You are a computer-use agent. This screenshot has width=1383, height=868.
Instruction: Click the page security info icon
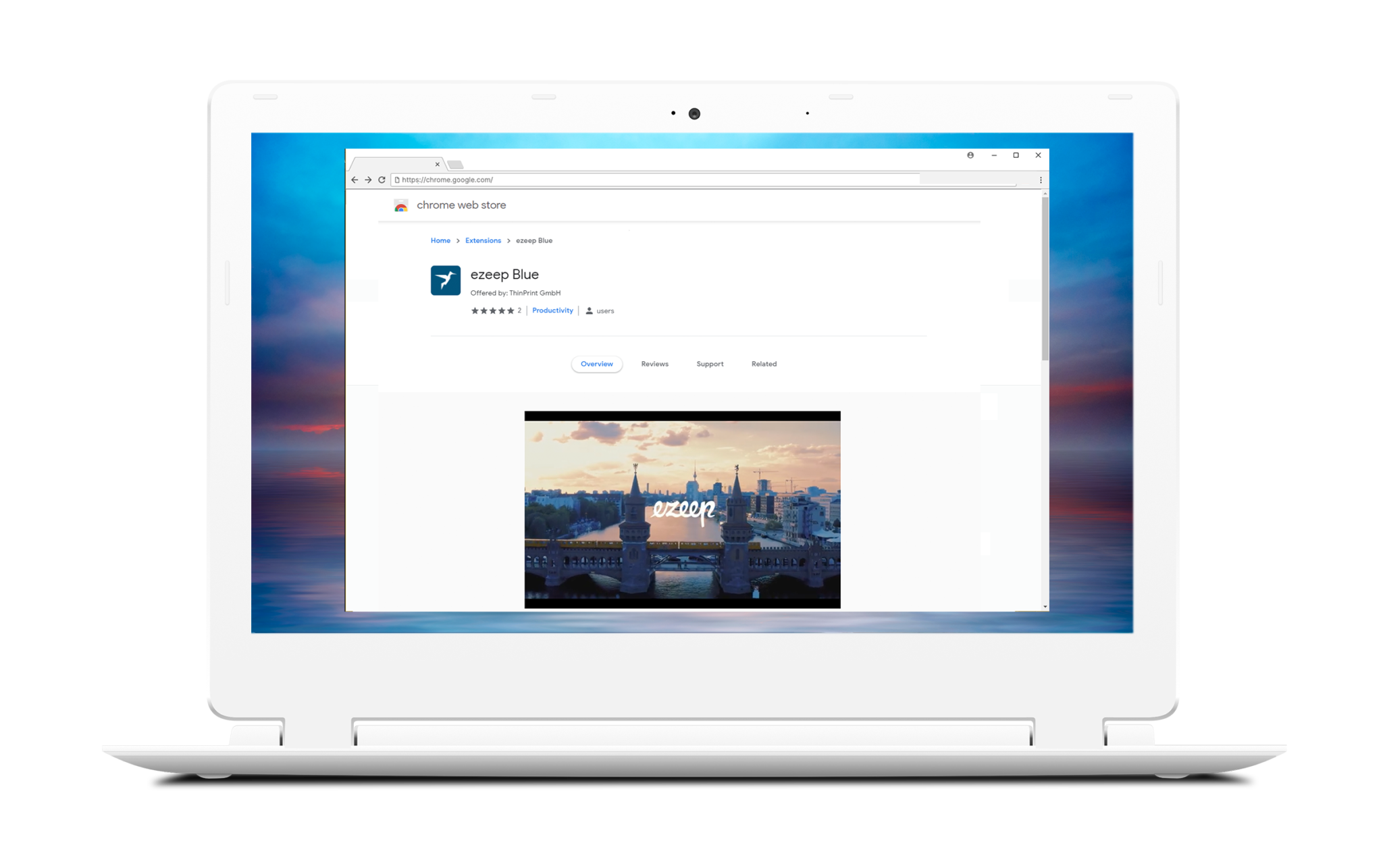pos(397,180)
